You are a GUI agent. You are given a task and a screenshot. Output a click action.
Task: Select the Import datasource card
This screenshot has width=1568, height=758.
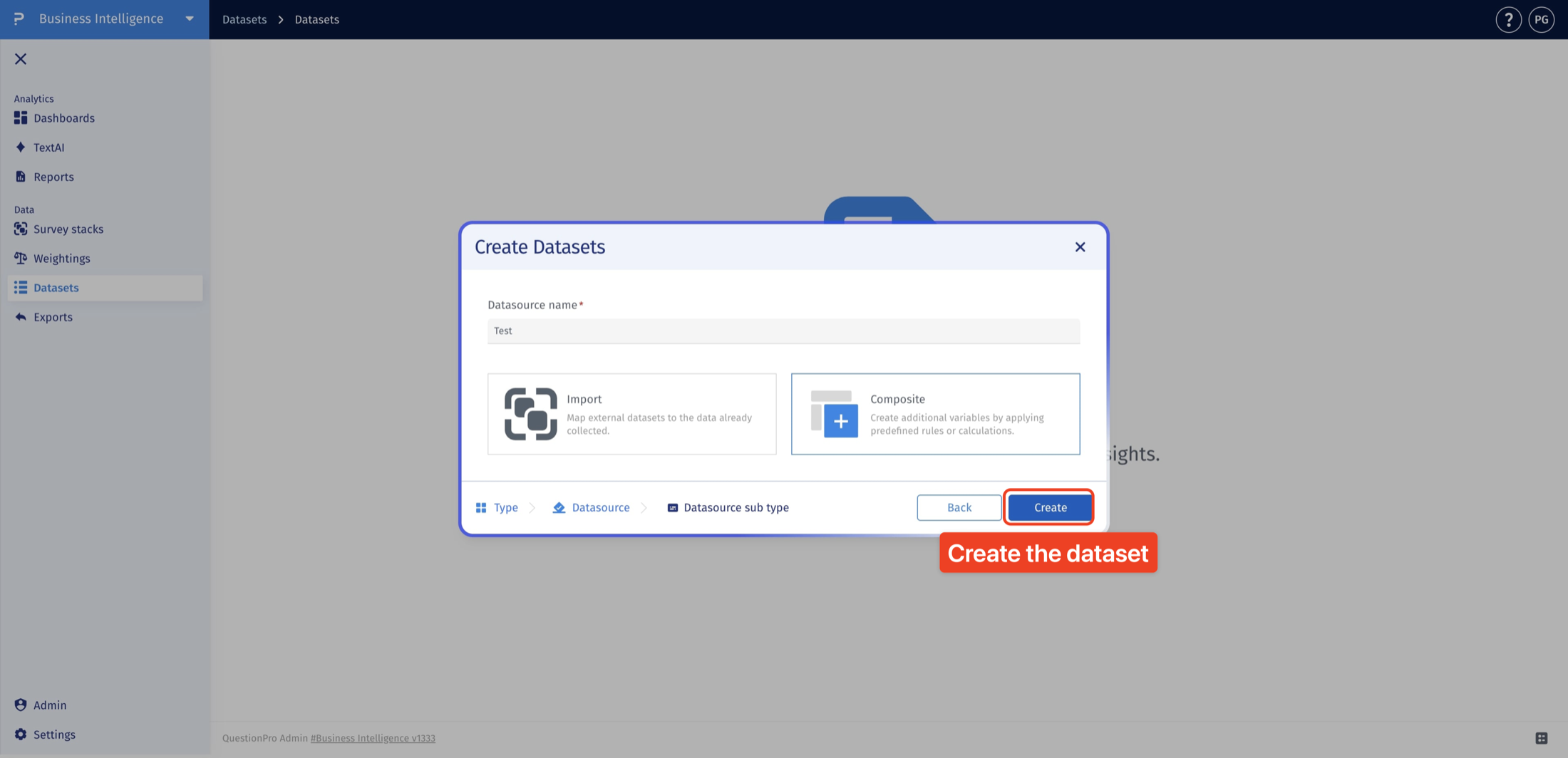tap(632, 414)
